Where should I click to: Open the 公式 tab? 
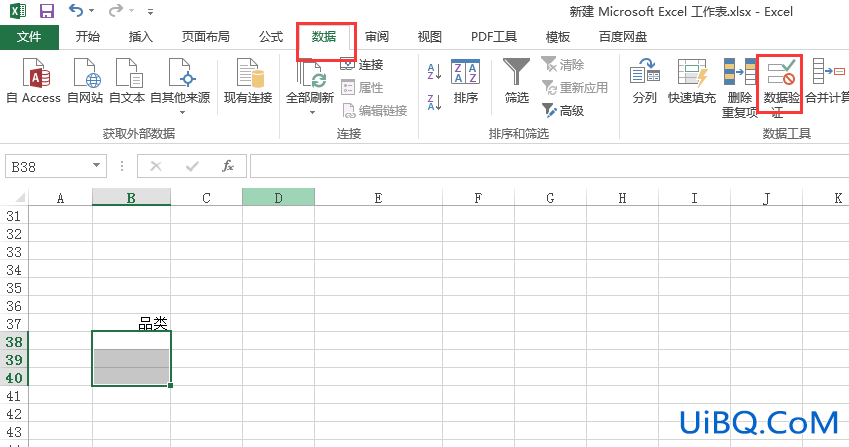tap(271, 37)
